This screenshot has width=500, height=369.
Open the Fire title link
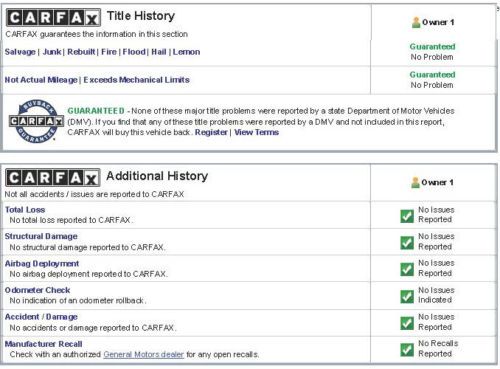(109, 52)
